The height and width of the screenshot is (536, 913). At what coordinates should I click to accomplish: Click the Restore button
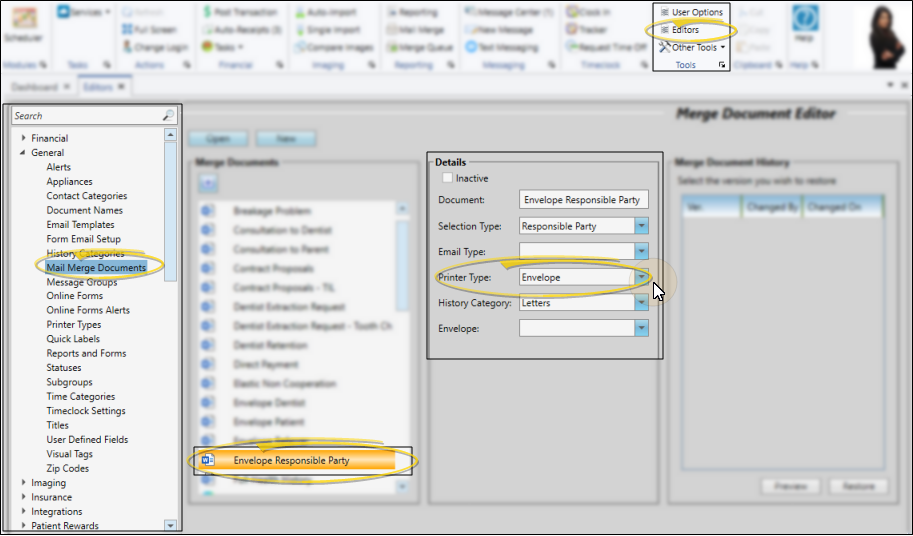860,486
